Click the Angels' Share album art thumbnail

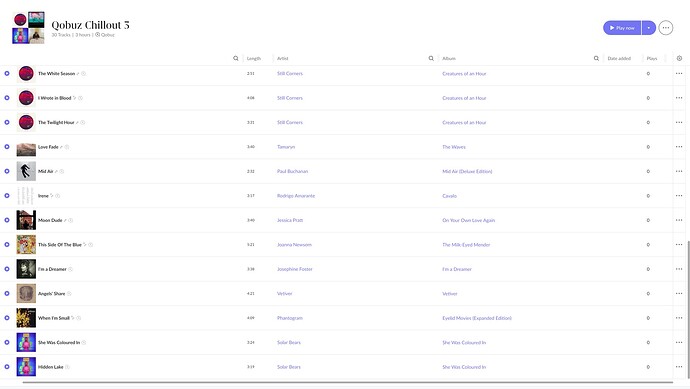[x=26, y=293]
